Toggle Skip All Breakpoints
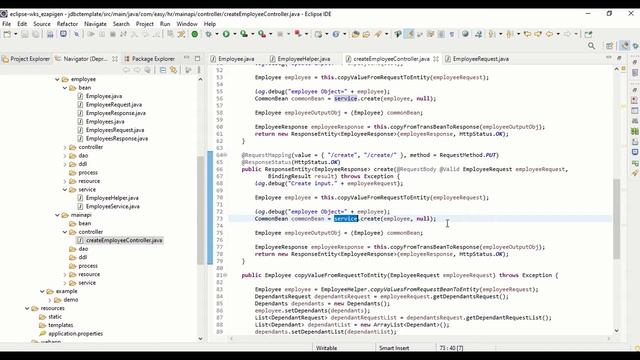 tap(77, 34)
